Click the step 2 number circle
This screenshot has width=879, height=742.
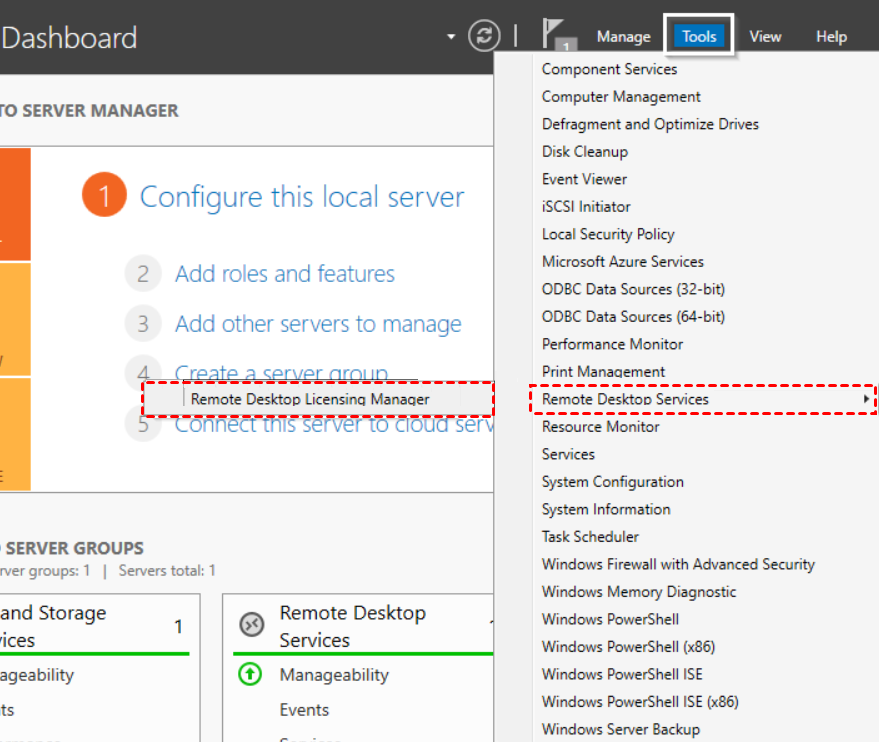tap(143, 274)
